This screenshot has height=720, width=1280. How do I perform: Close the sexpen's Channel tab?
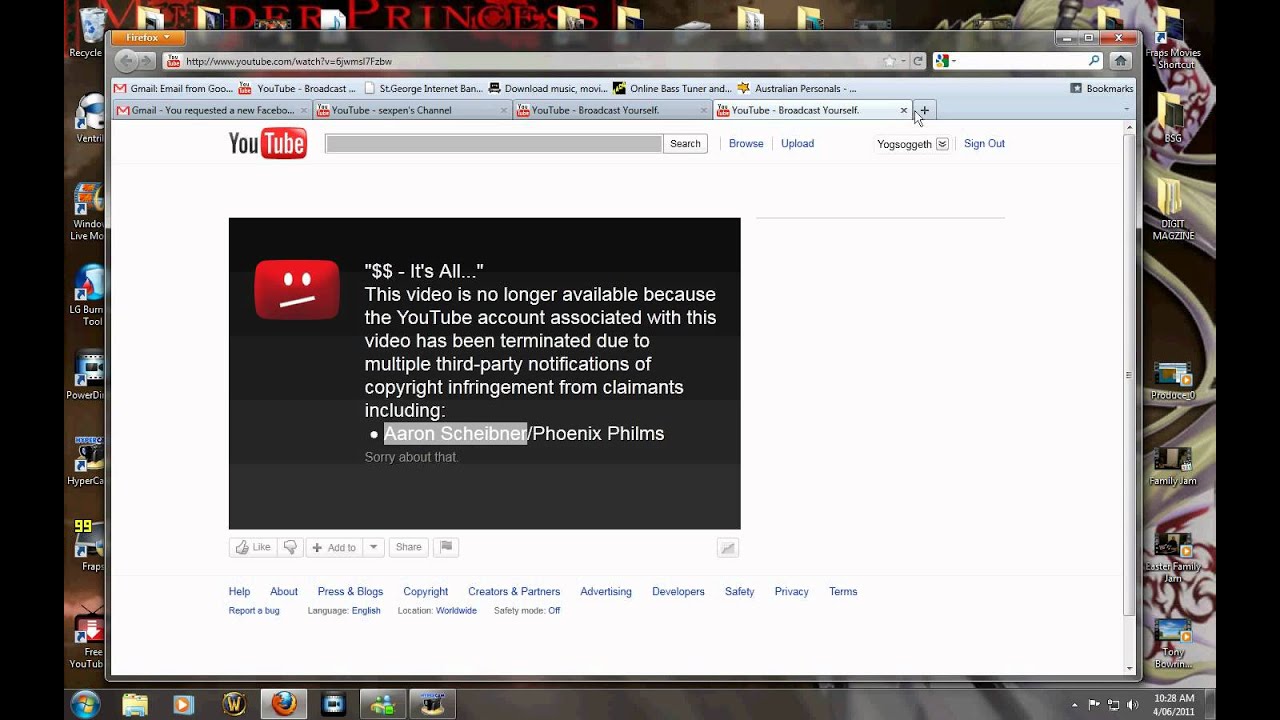pyautogui.click(x=503, y=110)
